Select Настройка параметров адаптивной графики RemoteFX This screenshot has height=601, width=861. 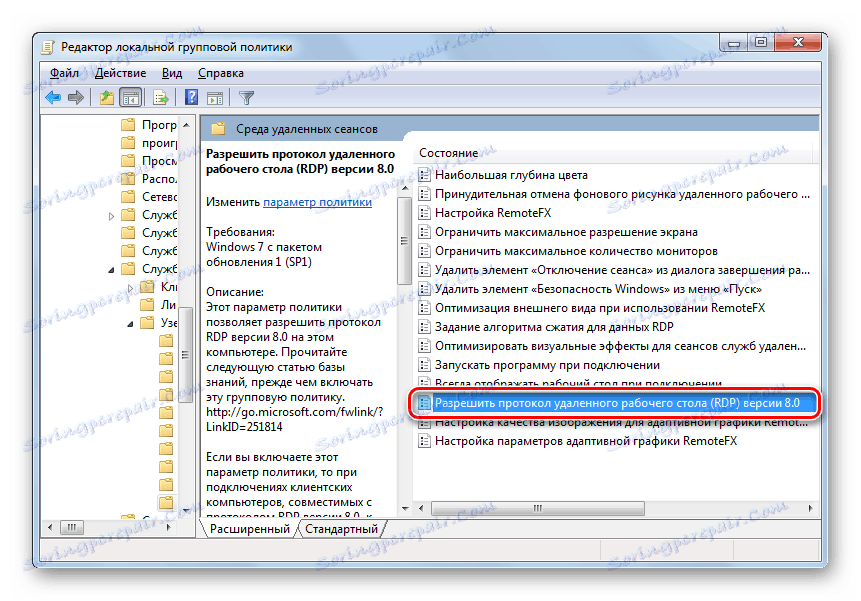(586, 441)
